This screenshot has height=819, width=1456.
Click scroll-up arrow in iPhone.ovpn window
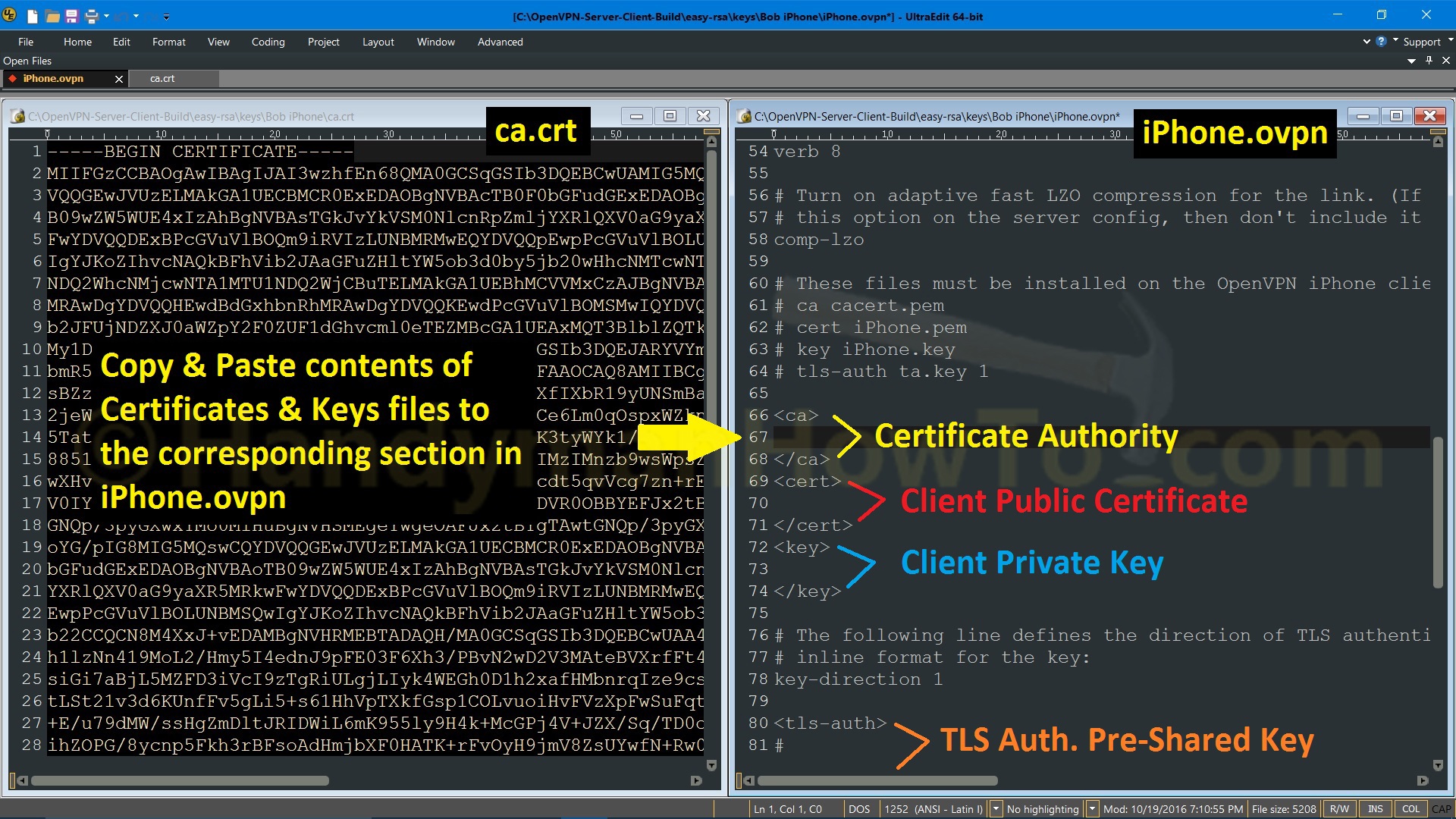1438,140
